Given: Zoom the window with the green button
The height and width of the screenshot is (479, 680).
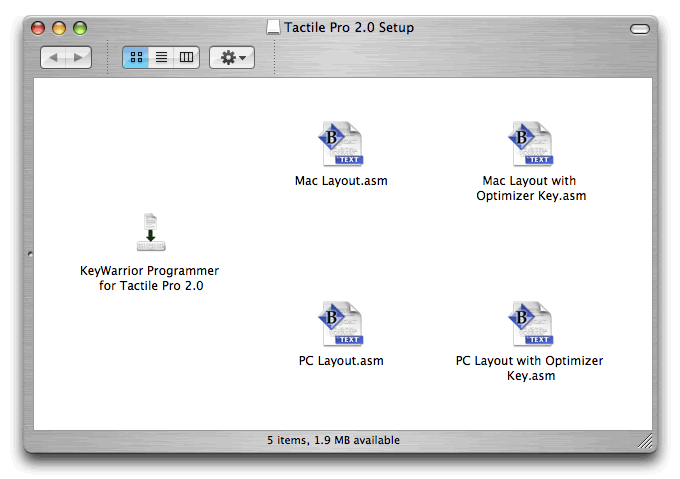Looking at the screenshot, I should coord(80,28).
